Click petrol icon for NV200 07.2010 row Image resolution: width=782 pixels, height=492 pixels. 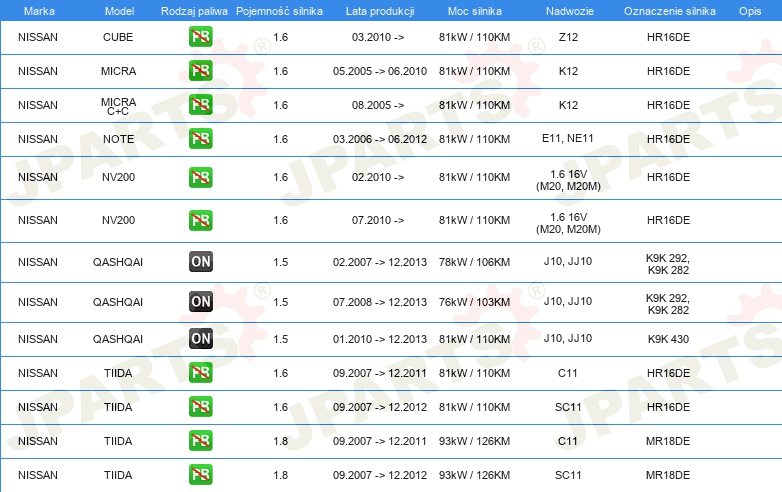[200, 220]
